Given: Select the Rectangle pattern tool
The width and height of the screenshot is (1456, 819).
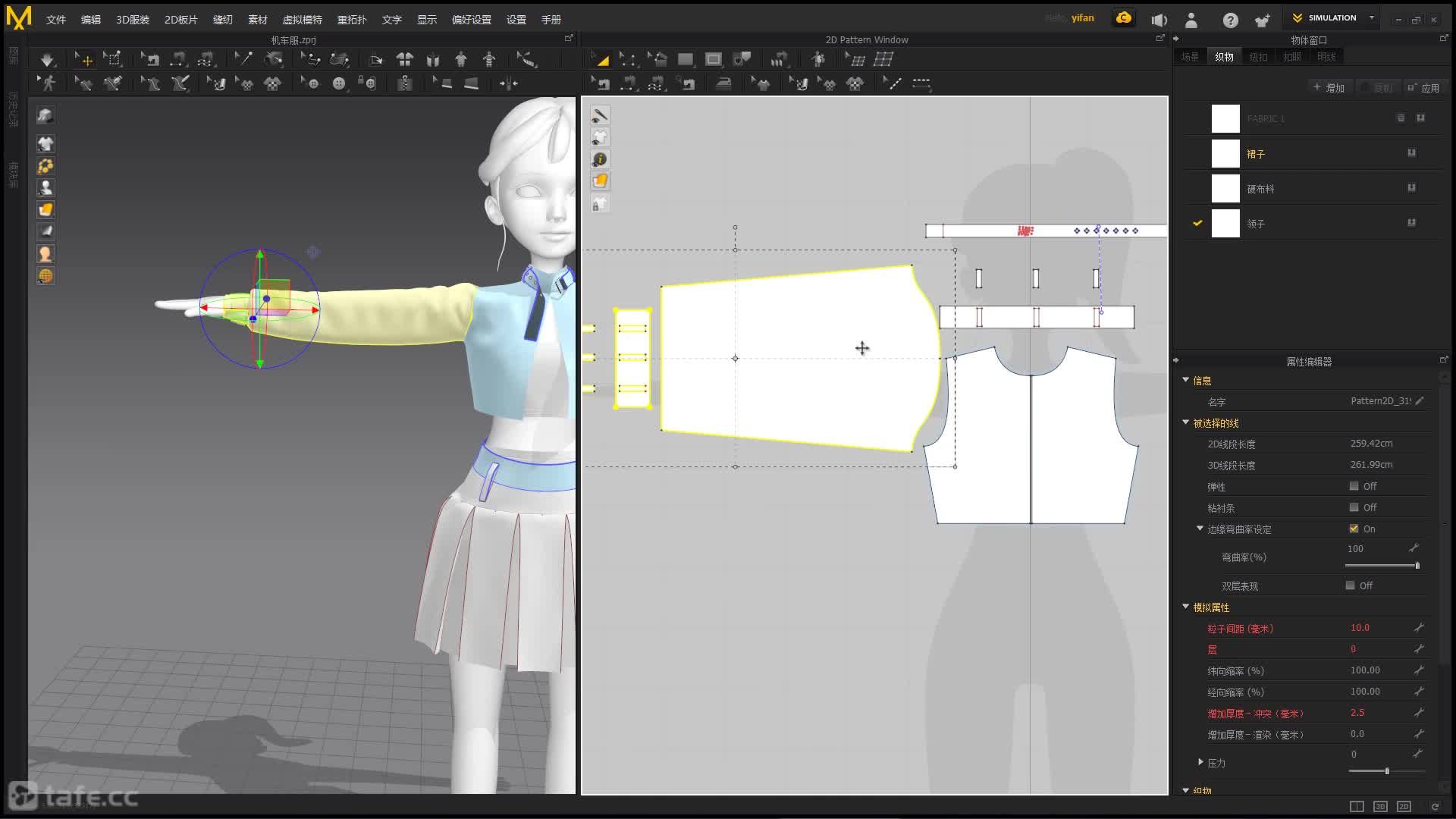Looking at the screenshot, I should pyautogui.click(x=686, y=59).
